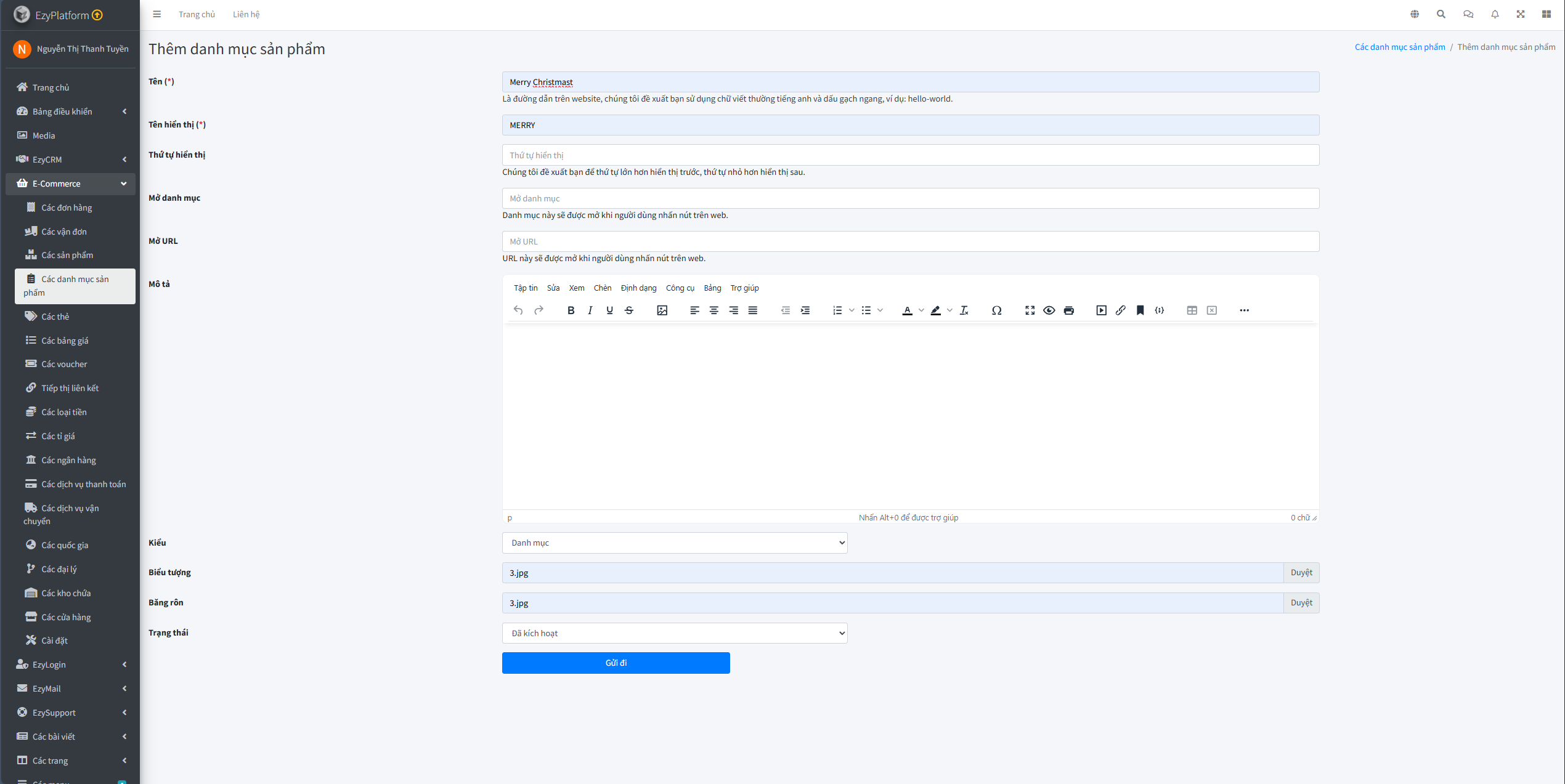Image resolution: width=1565 pixels, height=784 pixels.
Task: Toggle the sidebar hamburger menu
Action: click(157, 14)
